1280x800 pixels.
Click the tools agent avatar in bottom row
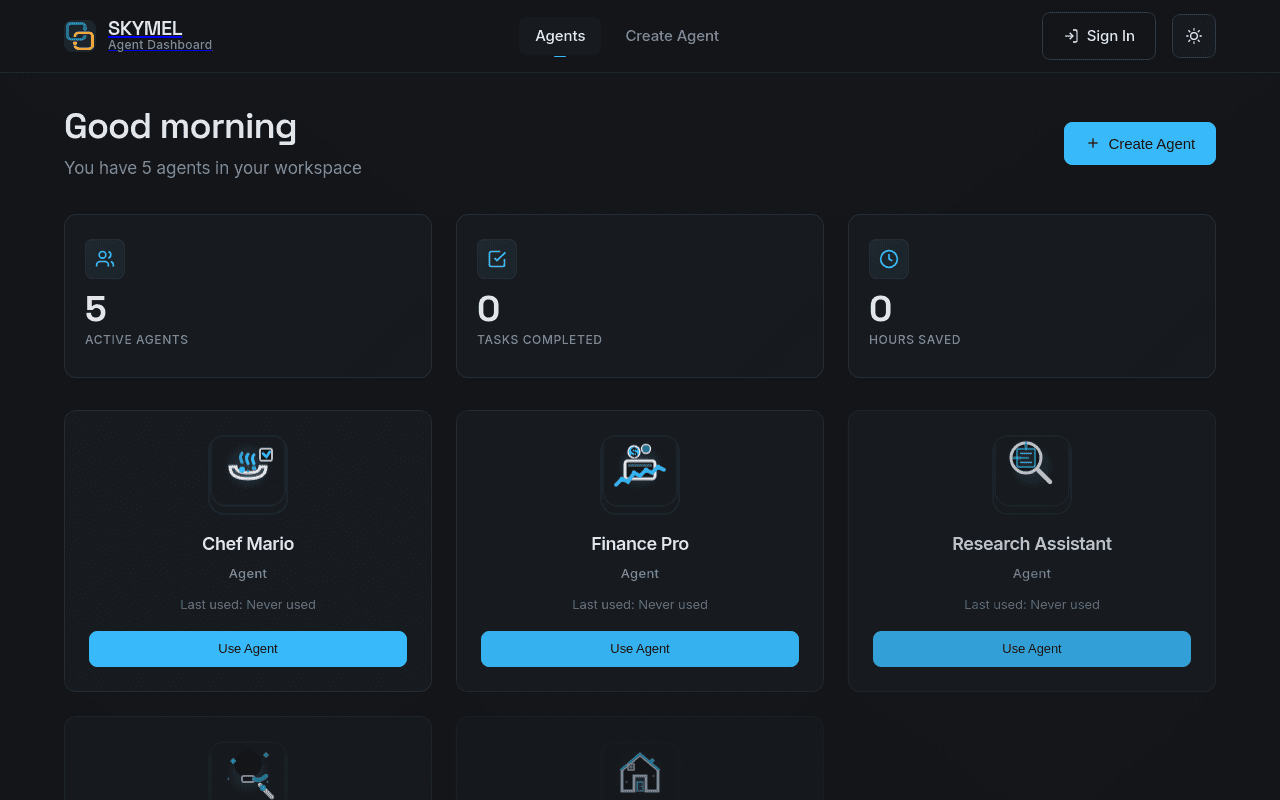[248, 771]
